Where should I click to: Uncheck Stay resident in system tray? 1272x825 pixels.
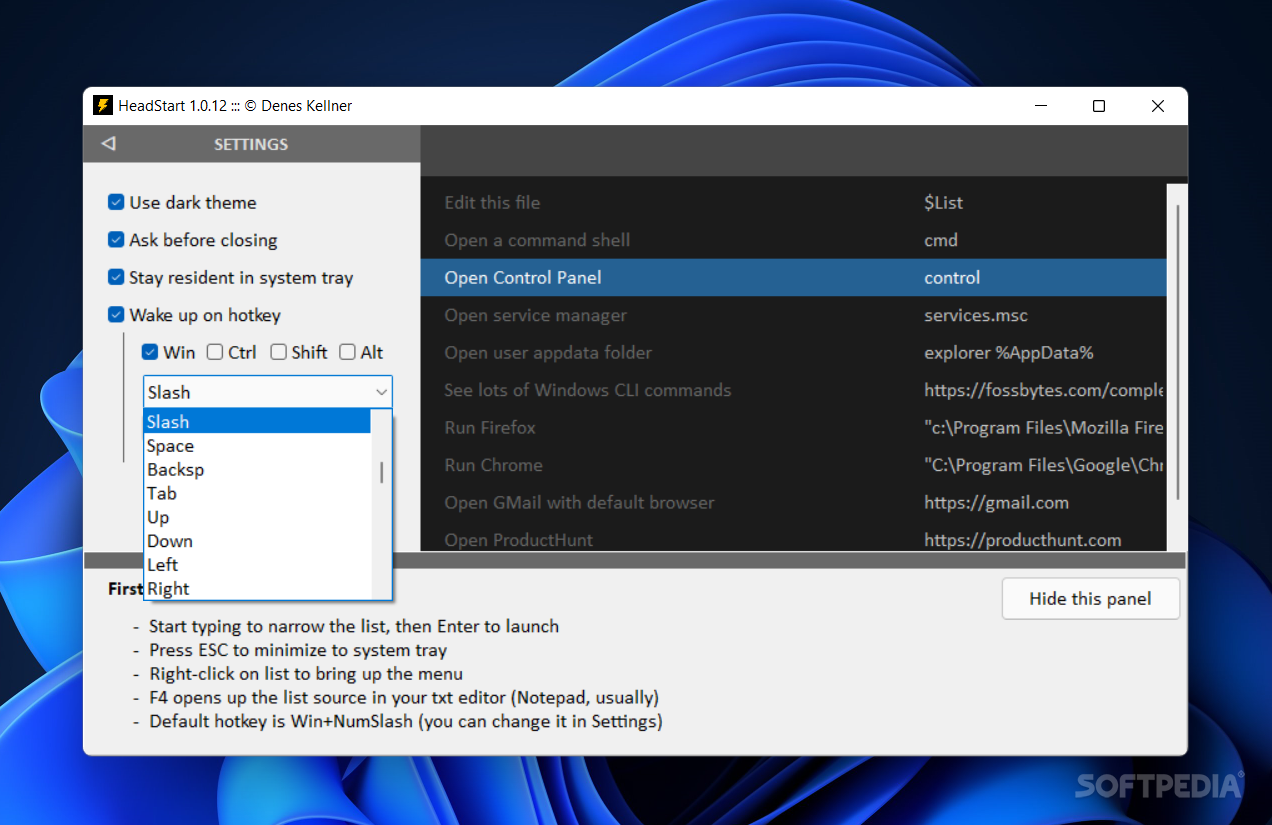116,277
